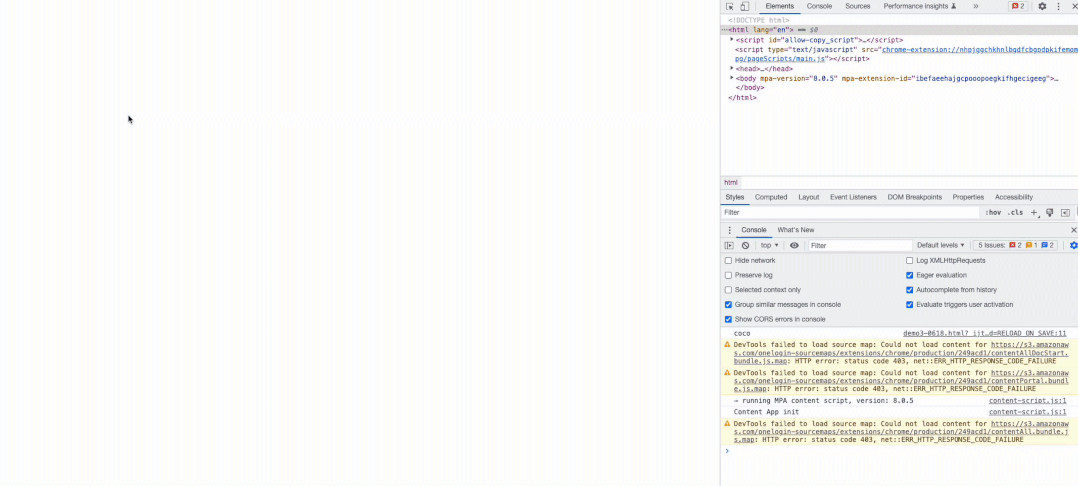The width and height of the screenshot is (1078, 486).
Task: Enable Log XMLHttpRequests checkbox
Action: [910, 261]
